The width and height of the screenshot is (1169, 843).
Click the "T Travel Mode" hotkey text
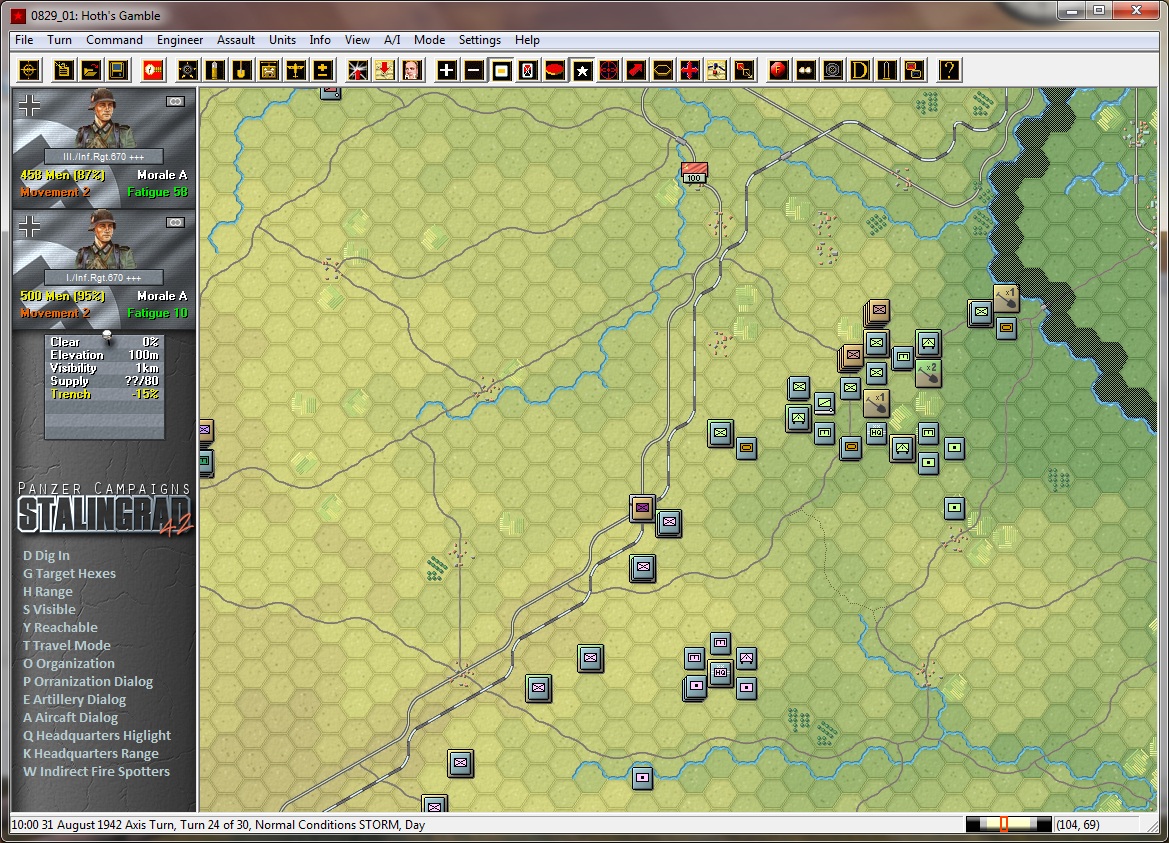[x=66, y=645]
